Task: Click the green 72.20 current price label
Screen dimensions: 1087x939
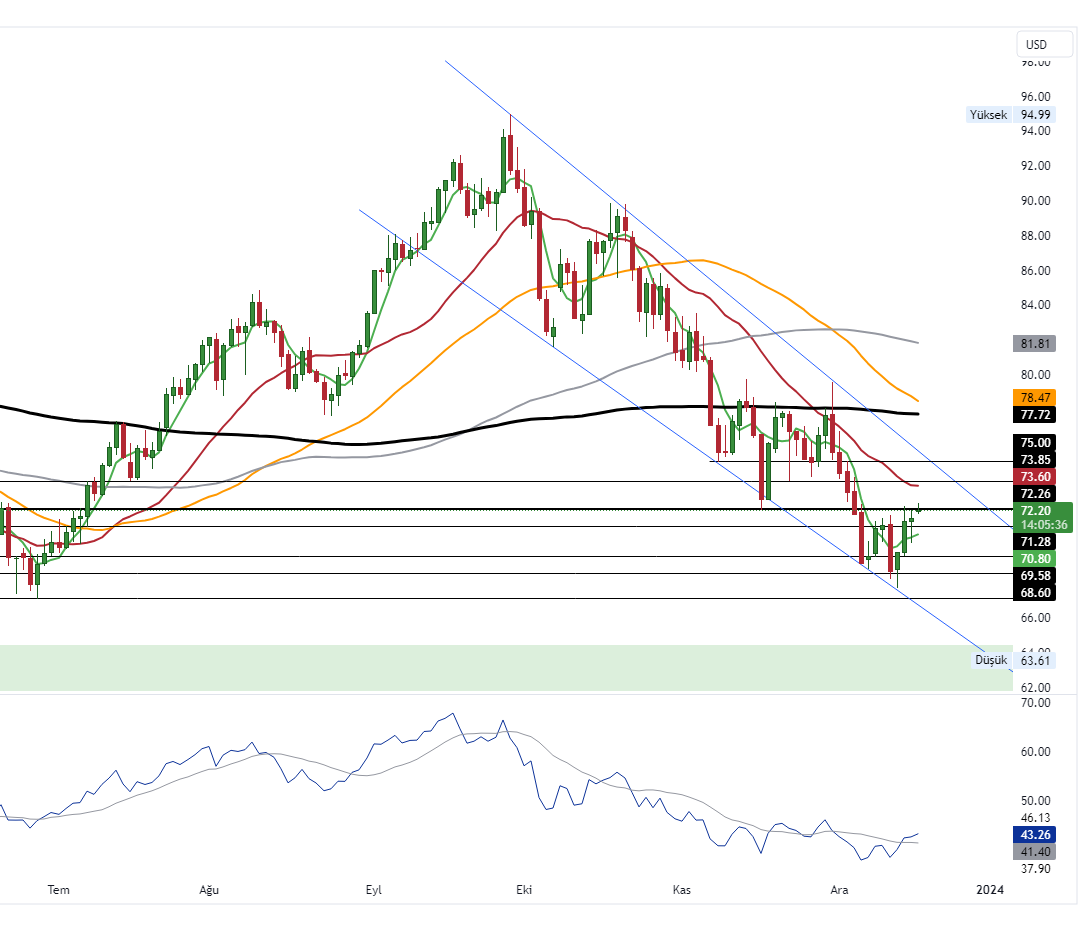Action: [1034, 510]
